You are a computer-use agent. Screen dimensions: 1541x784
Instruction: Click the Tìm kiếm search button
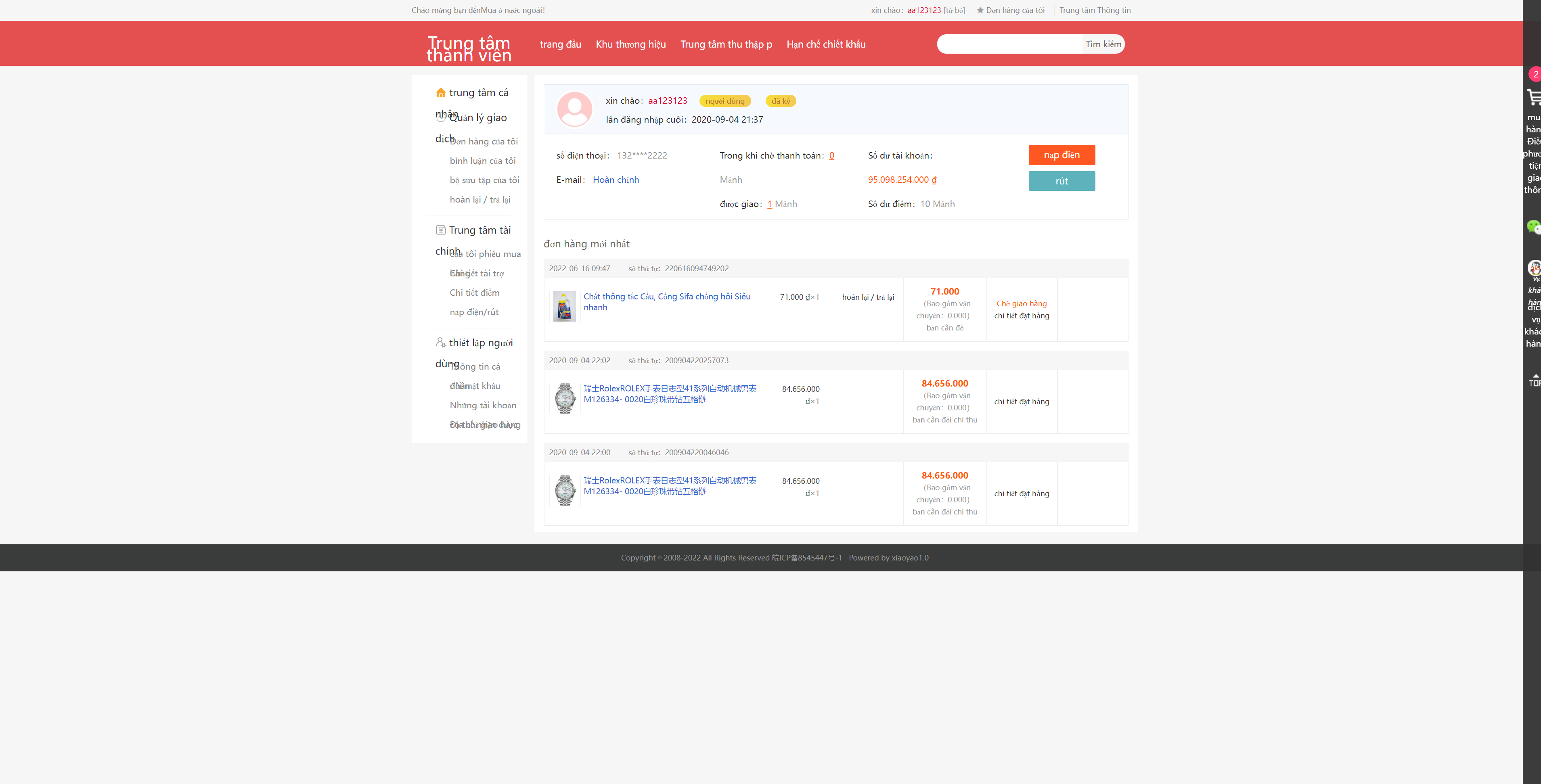(x=1103, y=44)
